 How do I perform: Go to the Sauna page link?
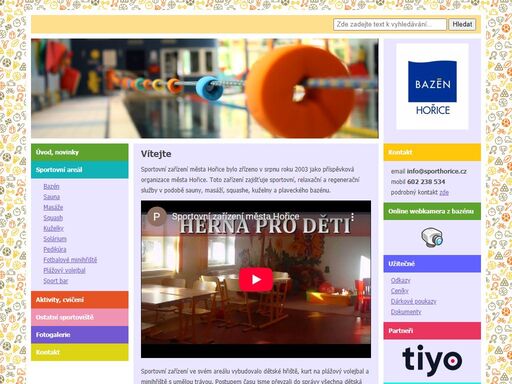pos(52,197)
